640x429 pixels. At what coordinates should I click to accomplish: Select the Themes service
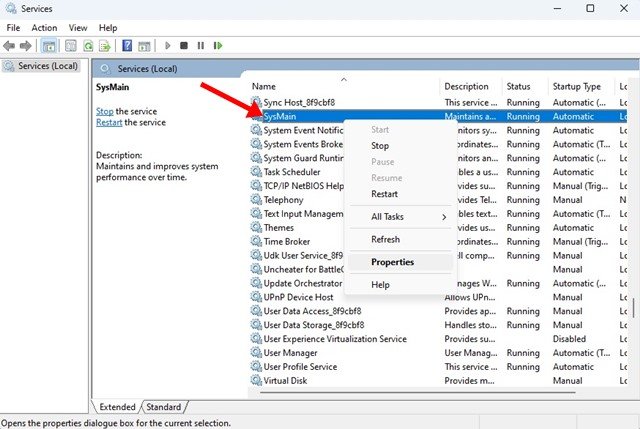tap(278, 227)
